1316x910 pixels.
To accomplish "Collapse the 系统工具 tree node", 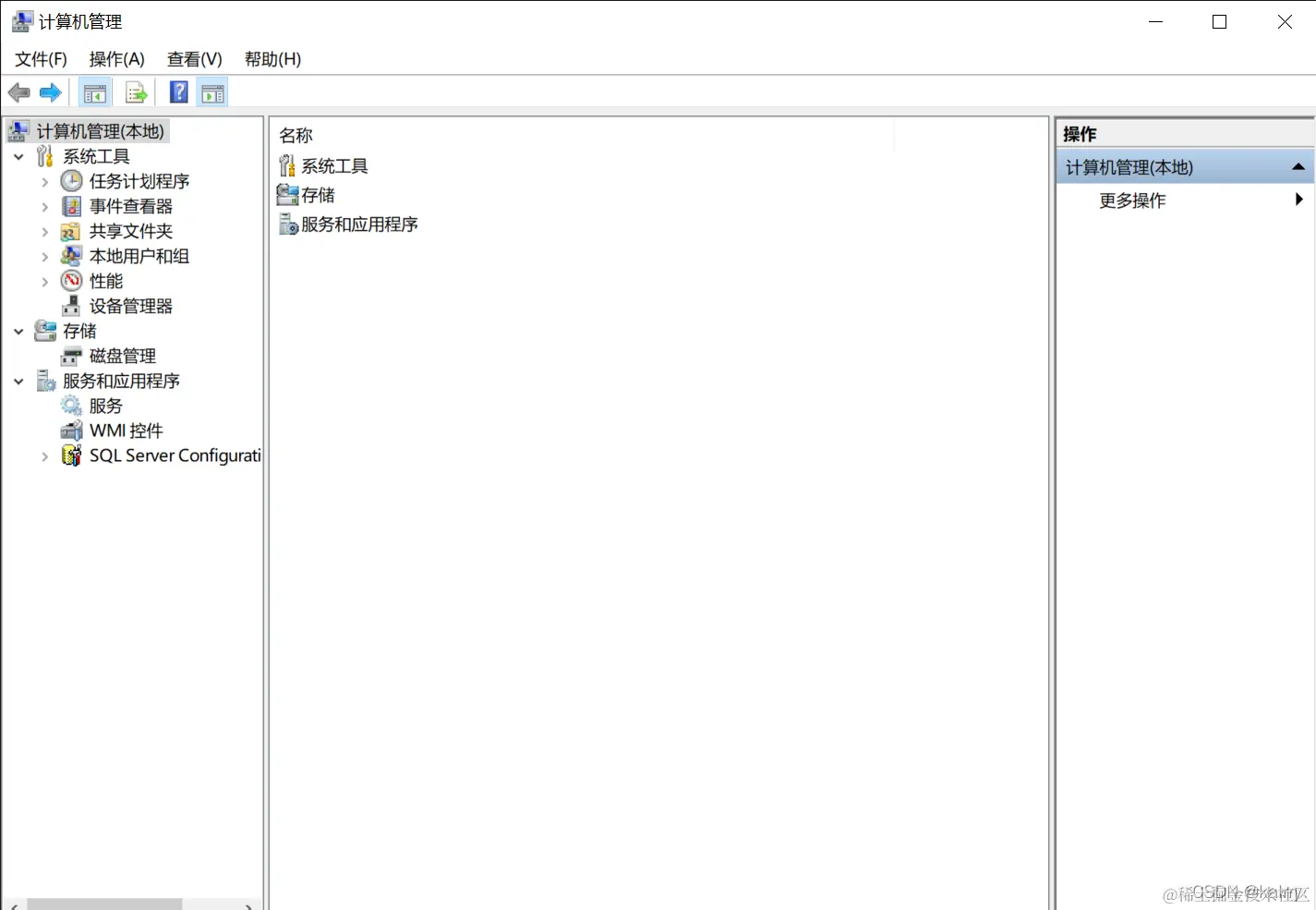I will click(18, 157).
